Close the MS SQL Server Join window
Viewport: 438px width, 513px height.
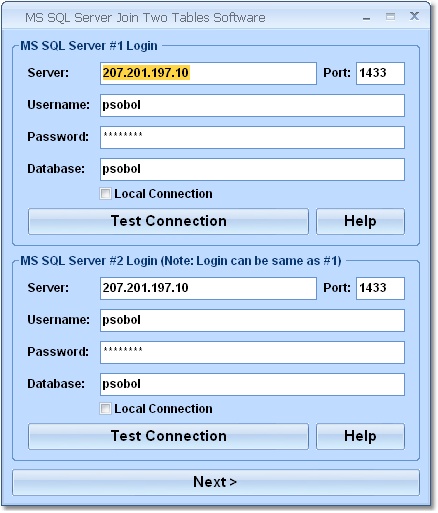pos(414,16)
